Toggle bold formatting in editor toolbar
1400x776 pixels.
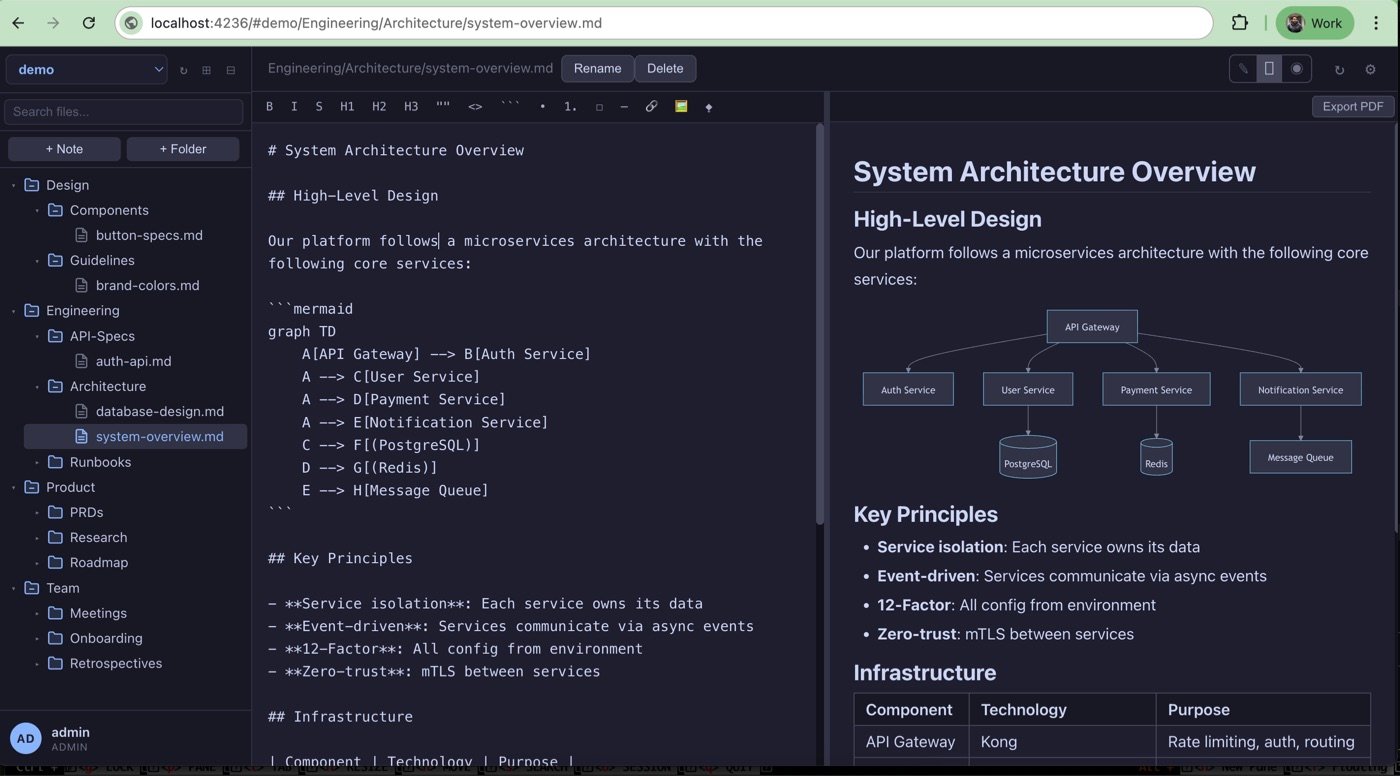coord(269,106)
